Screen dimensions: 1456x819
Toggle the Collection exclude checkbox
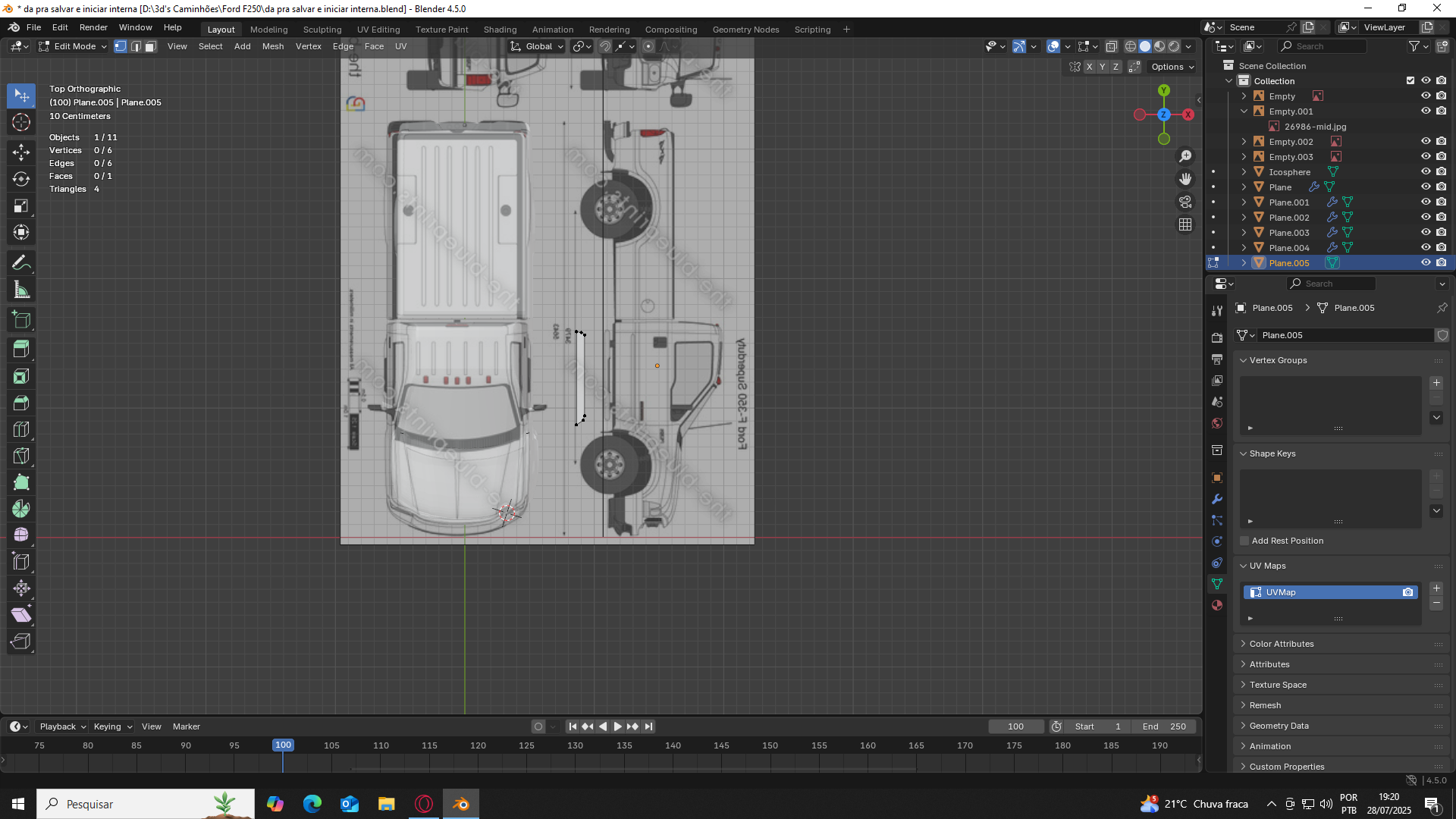(1410, 81)
